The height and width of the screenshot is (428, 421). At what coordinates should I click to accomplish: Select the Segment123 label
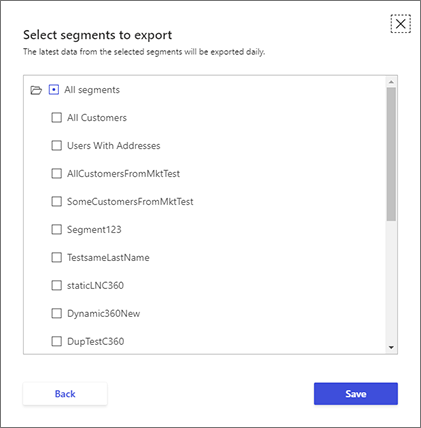click(94, 230)
